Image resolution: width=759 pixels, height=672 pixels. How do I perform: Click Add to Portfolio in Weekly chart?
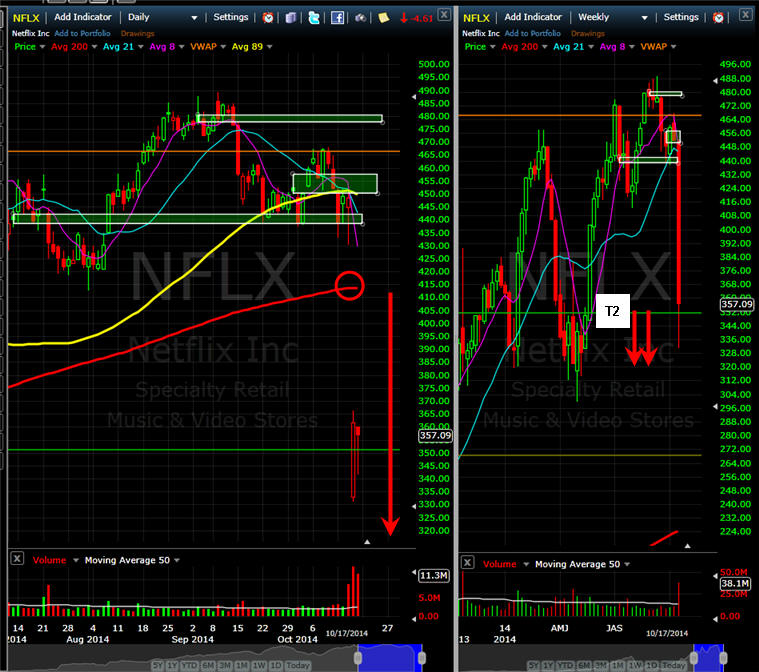(x=532, y=33)
